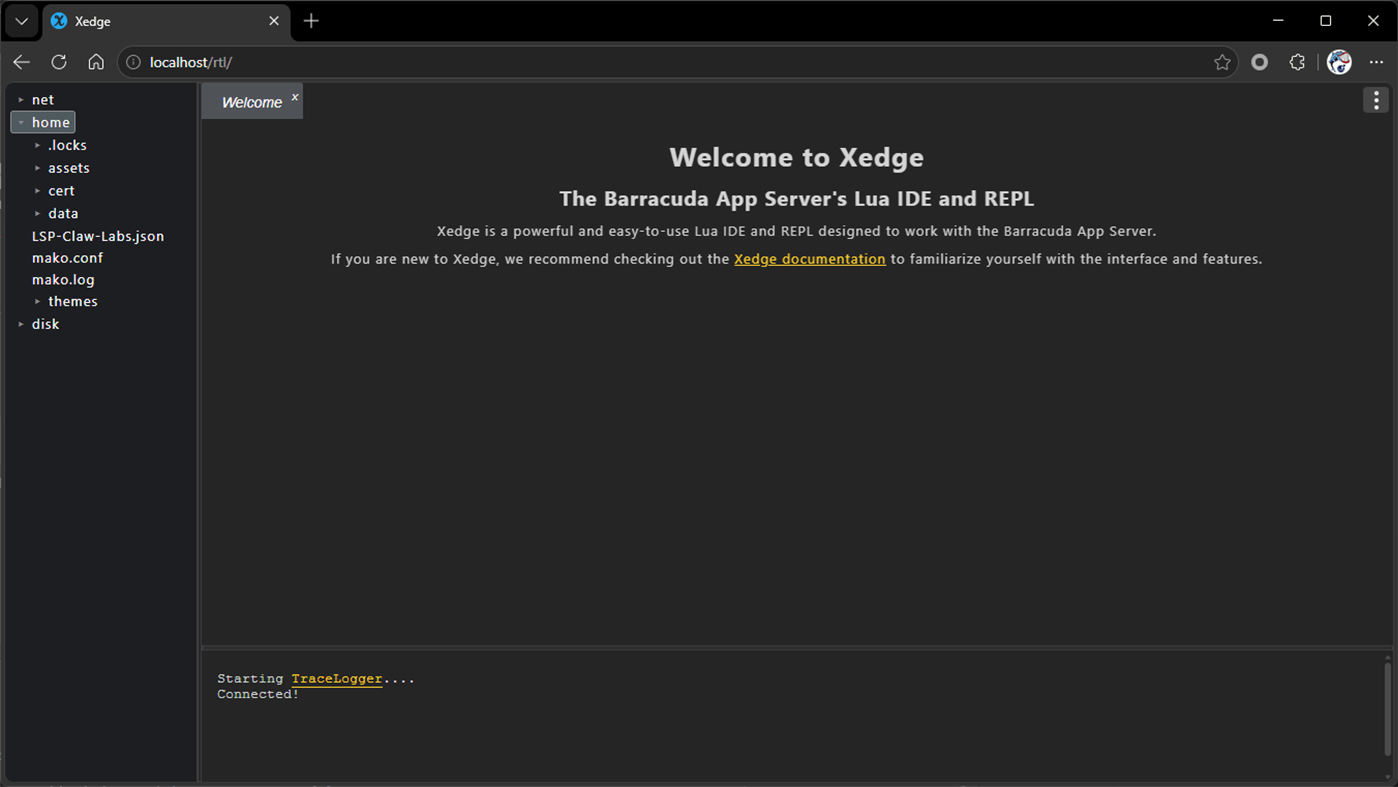Image resolution: width=1398 pixels, height=787 pixels.
Task: Open the tab search dropdown chevron
Action: 21,21
